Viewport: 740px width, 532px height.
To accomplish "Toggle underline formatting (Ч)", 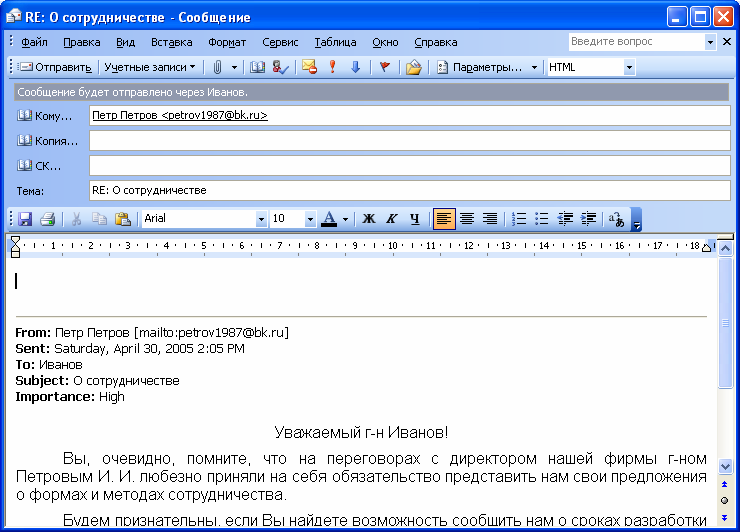I will pyautogui.click(x=415, y=219).
